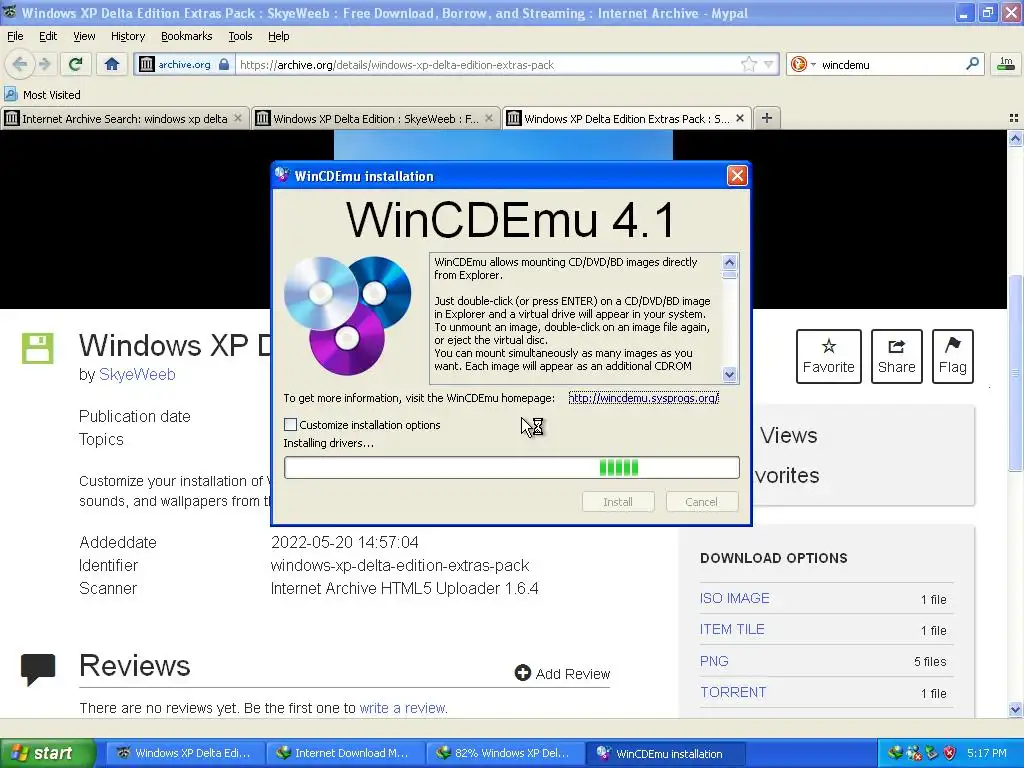This screenshot has width=1024, height=768.
Task: Click the Internet Download Manager tray icon
Action: [895, 753]
